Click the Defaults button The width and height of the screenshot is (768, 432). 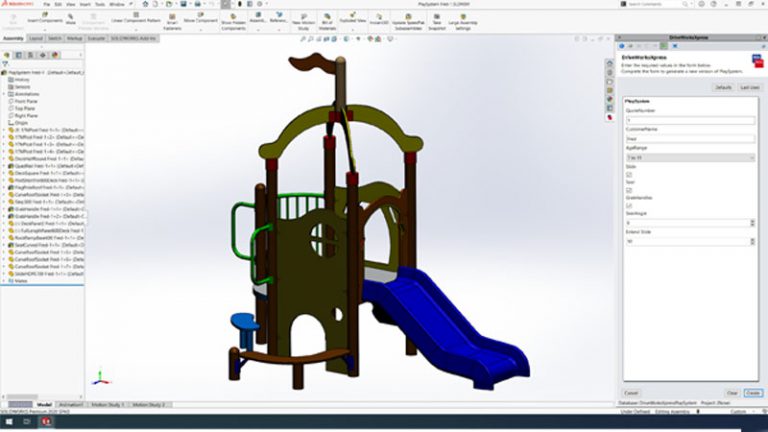(721, 87)
